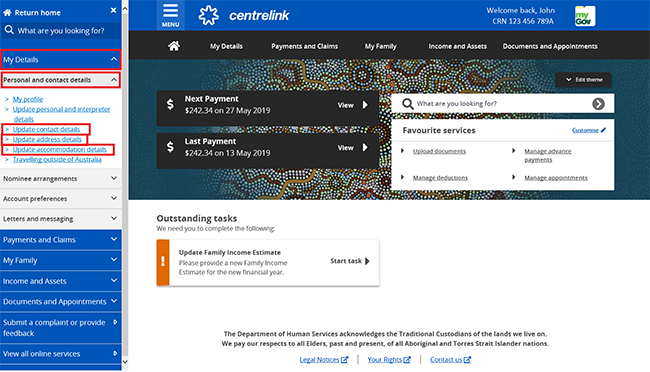Open the My profile link
The width and height of the screenshot is (650, 372).
click(x=28, y=99)
